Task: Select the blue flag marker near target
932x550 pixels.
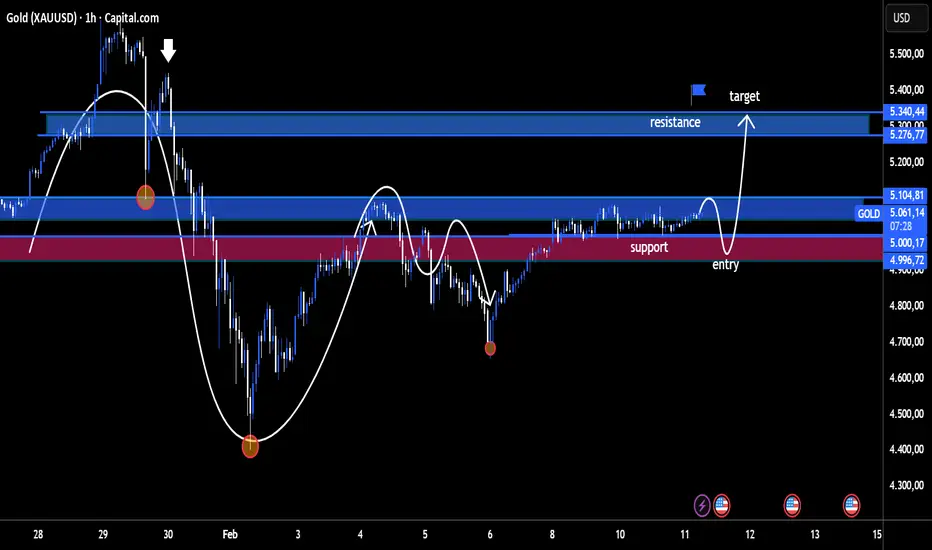Action: click(698, 92)
